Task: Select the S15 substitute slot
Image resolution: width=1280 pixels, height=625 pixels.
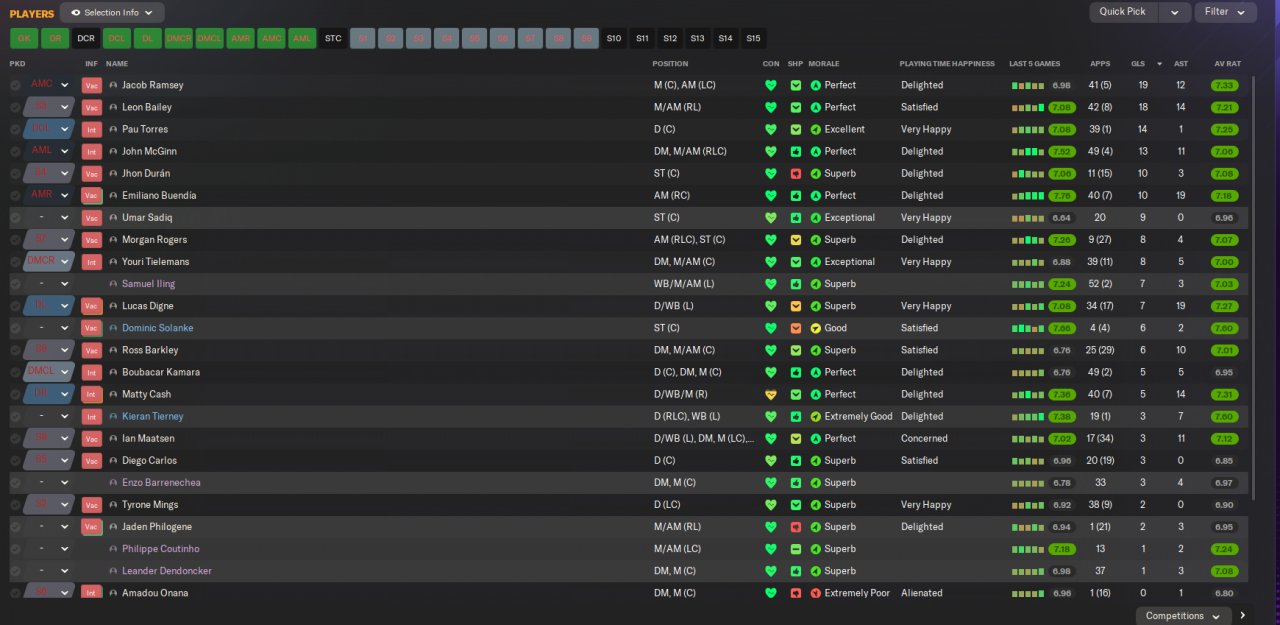Action: pyautogui.click(x=753, y=38)
